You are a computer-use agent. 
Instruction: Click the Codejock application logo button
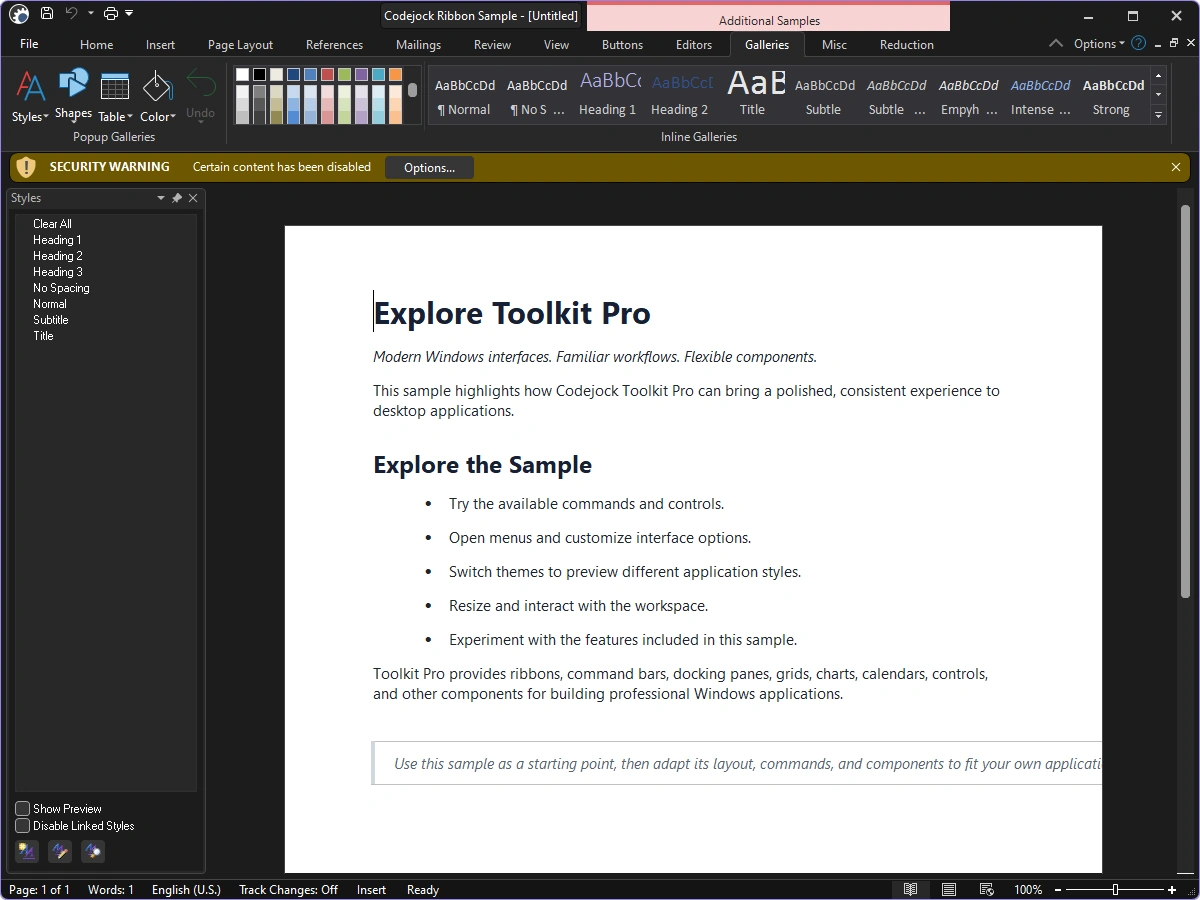pyautogui.click(x=19, y=14)
